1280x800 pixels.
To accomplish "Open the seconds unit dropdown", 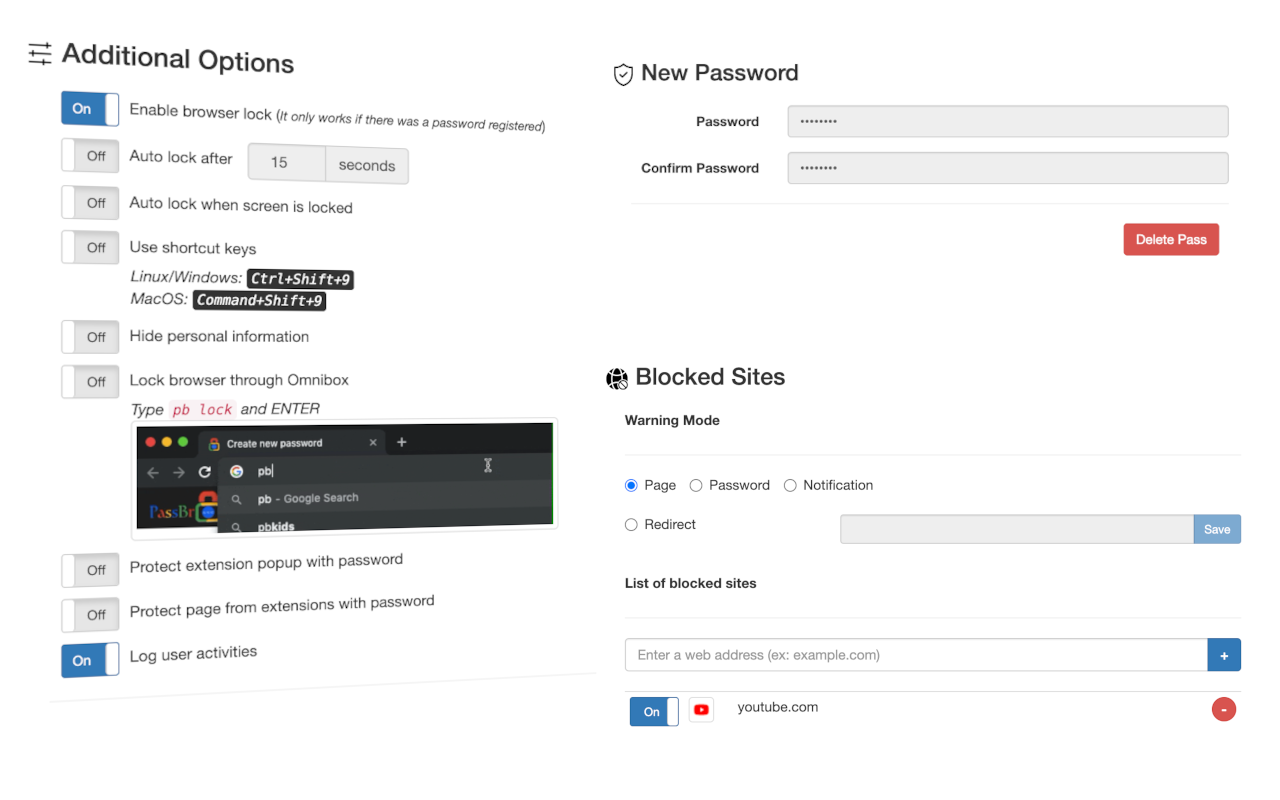I will [x=367, y=165].
